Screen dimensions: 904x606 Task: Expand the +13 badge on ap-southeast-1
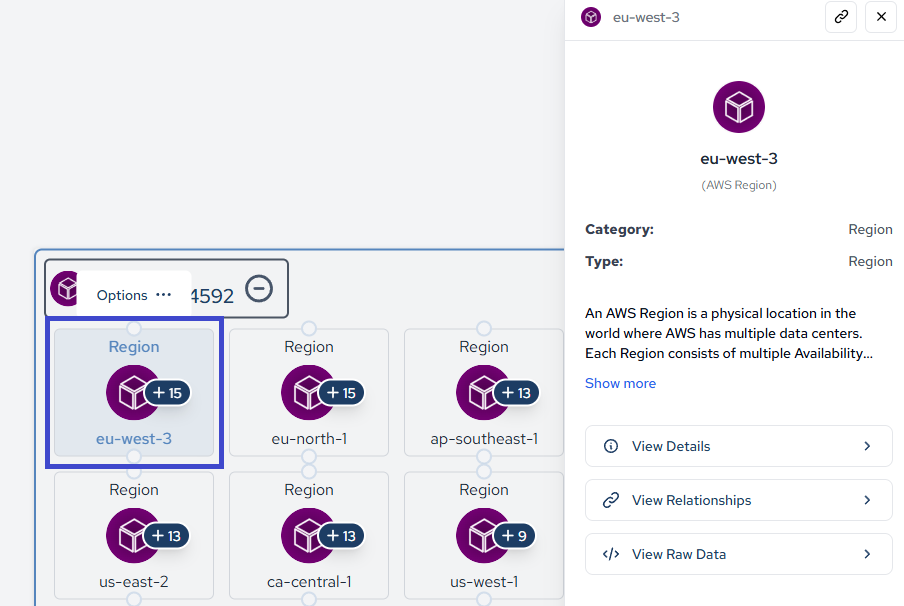coord(517,393)
